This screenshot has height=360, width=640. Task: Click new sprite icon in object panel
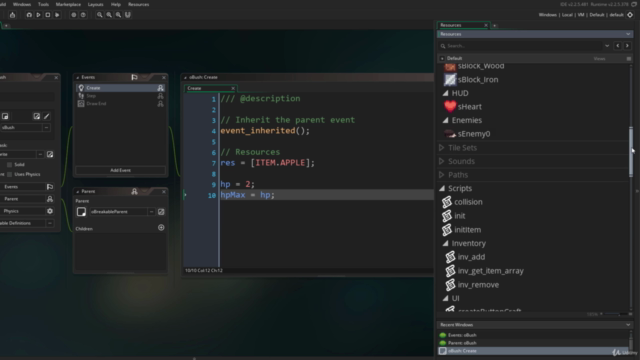(x=5, y=116)
